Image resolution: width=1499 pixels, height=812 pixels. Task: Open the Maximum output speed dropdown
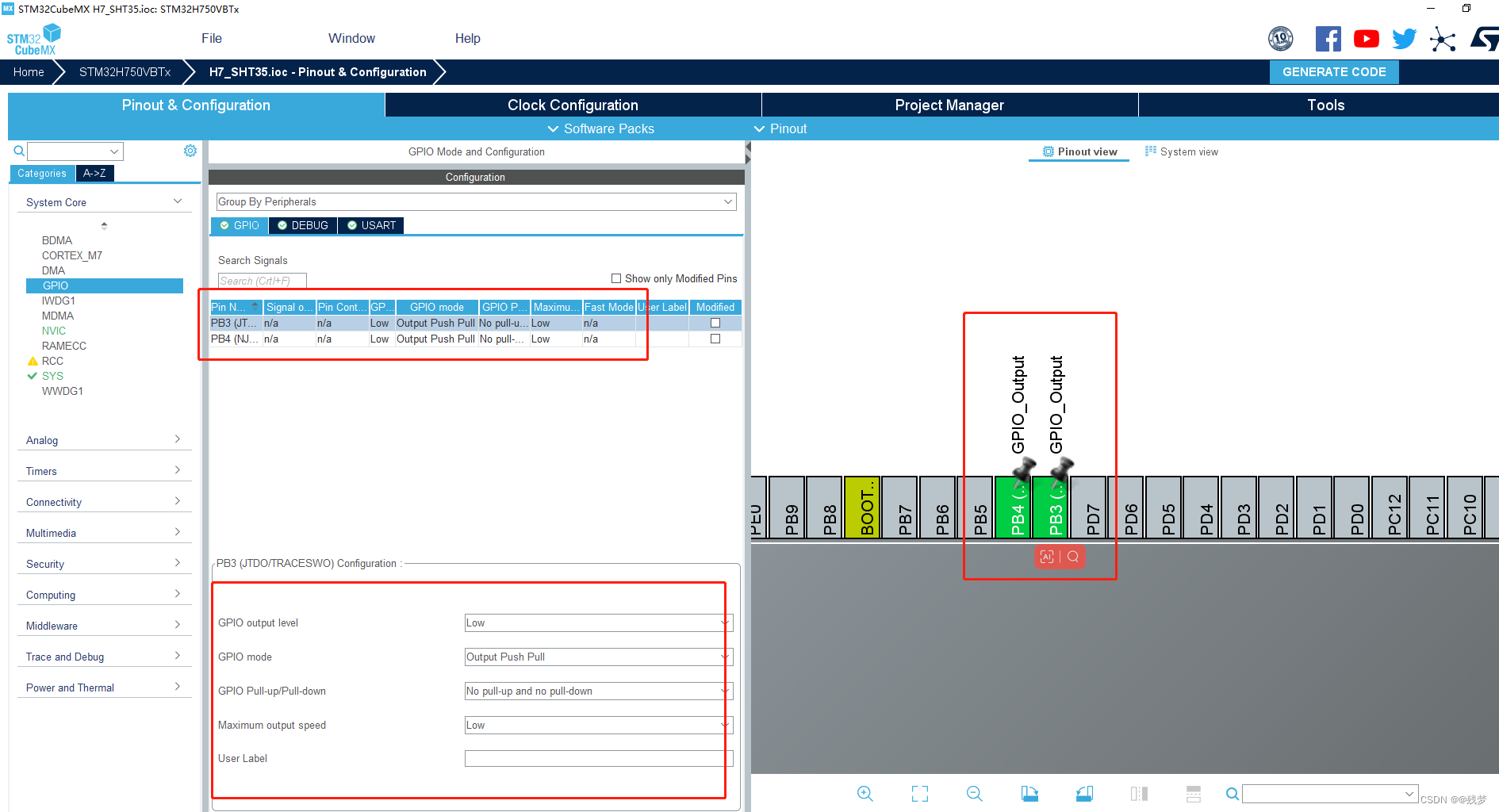[599, 726]
